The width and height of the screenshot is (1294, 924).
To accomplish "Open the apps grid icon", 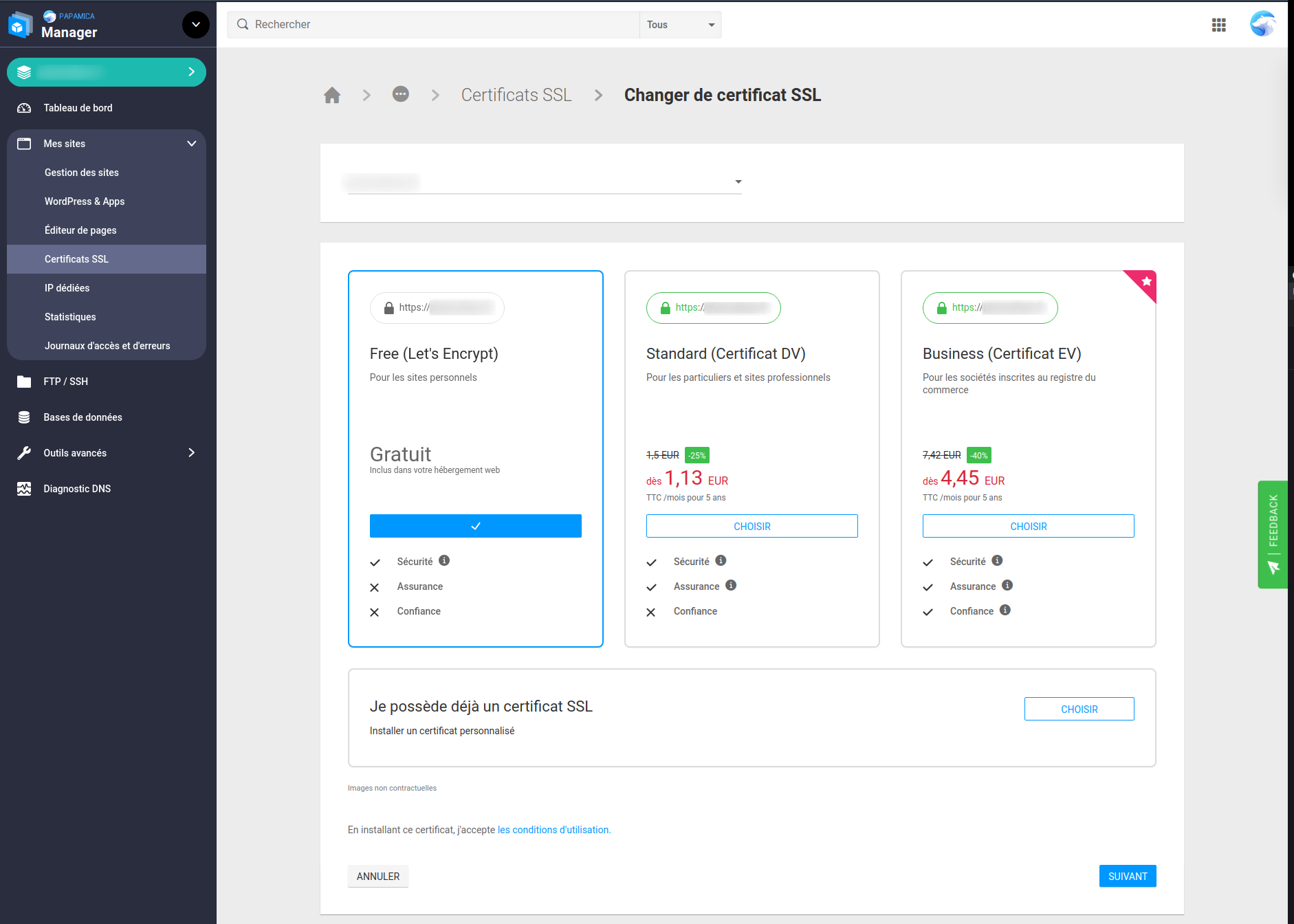I will click(x=1218, y=25).
